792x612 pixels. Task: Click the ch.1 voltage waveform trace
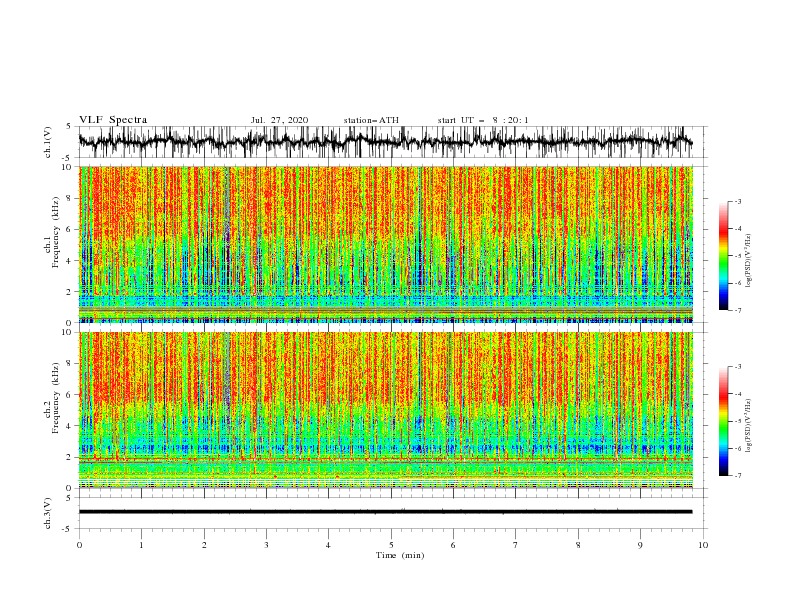[x=385, y=142]
